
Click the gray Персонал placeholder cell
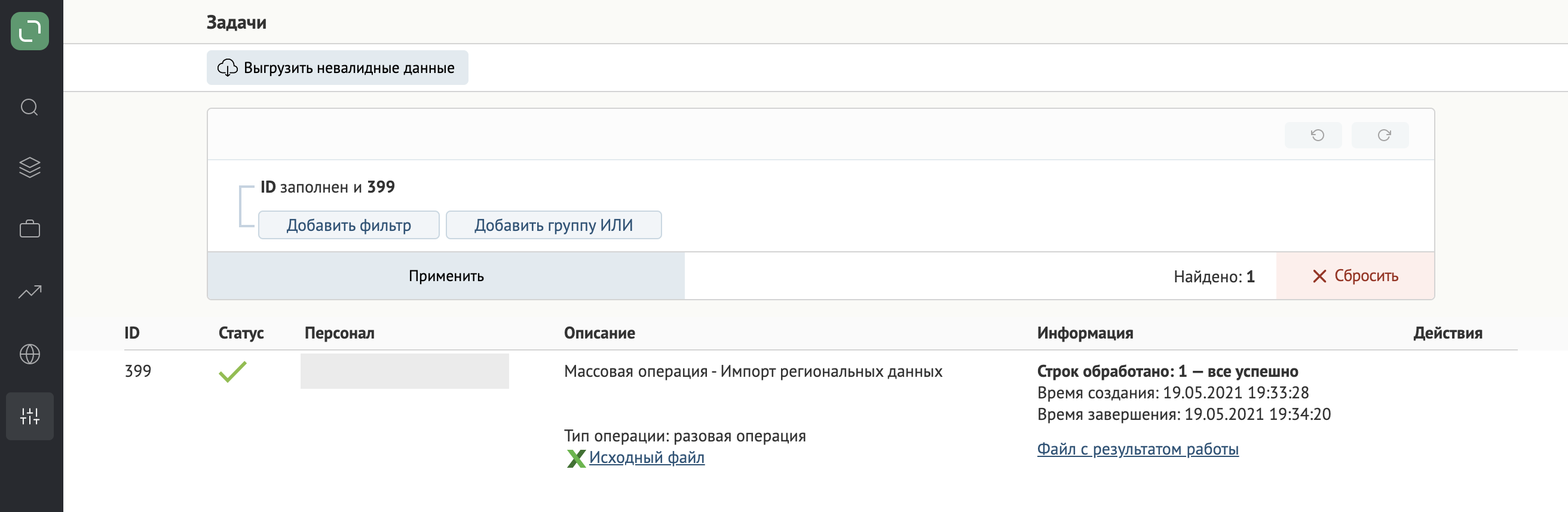405,371
